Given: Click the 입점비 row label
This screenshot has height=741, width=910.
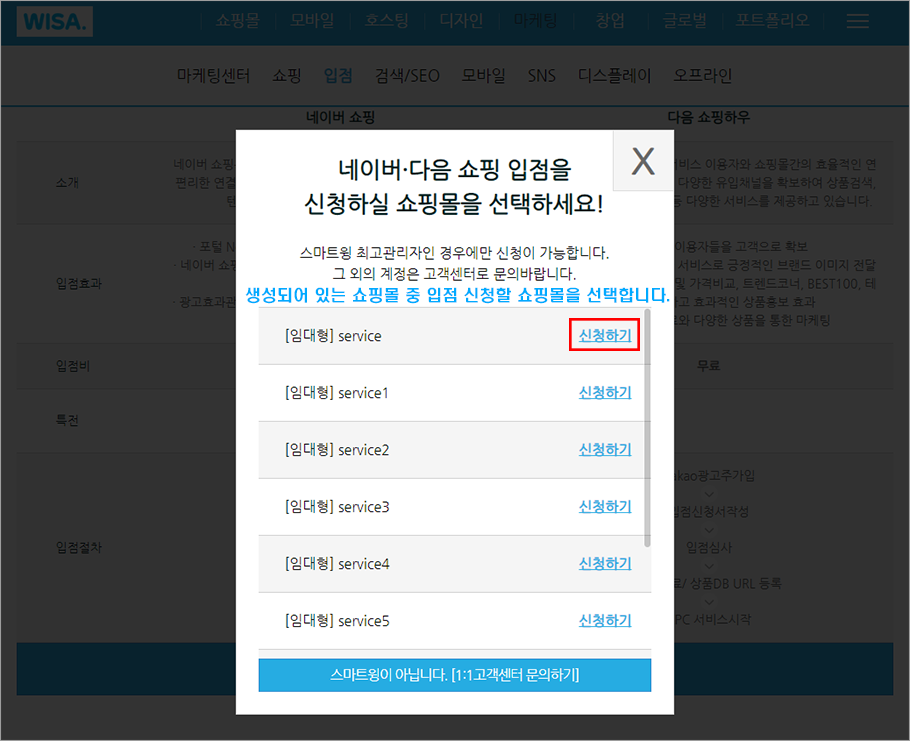Looking at the screenshot, I should point(73,366).
